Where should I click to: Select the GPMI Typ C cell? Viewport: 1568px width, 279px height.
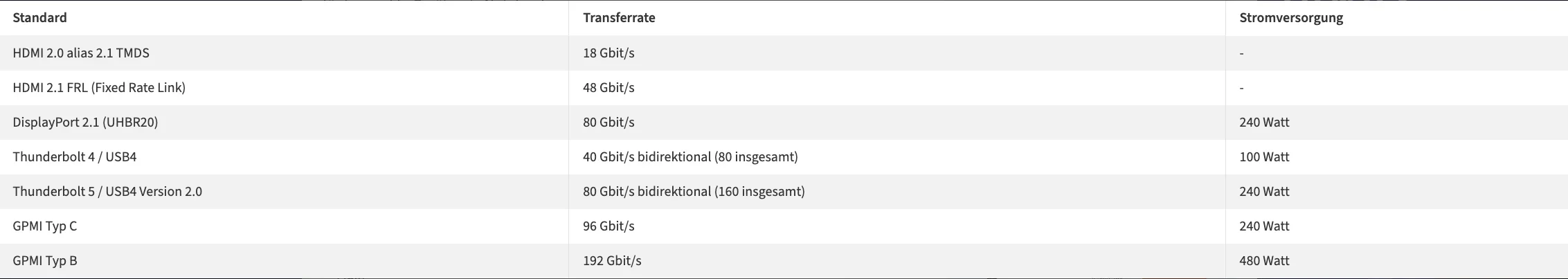[45, 226]
